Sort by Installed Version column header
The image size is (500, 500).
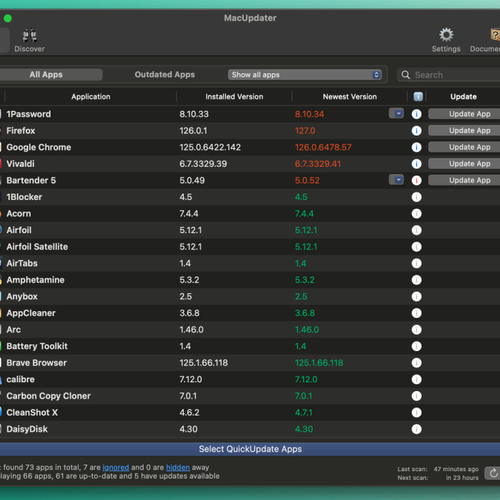tap(234, 97)
